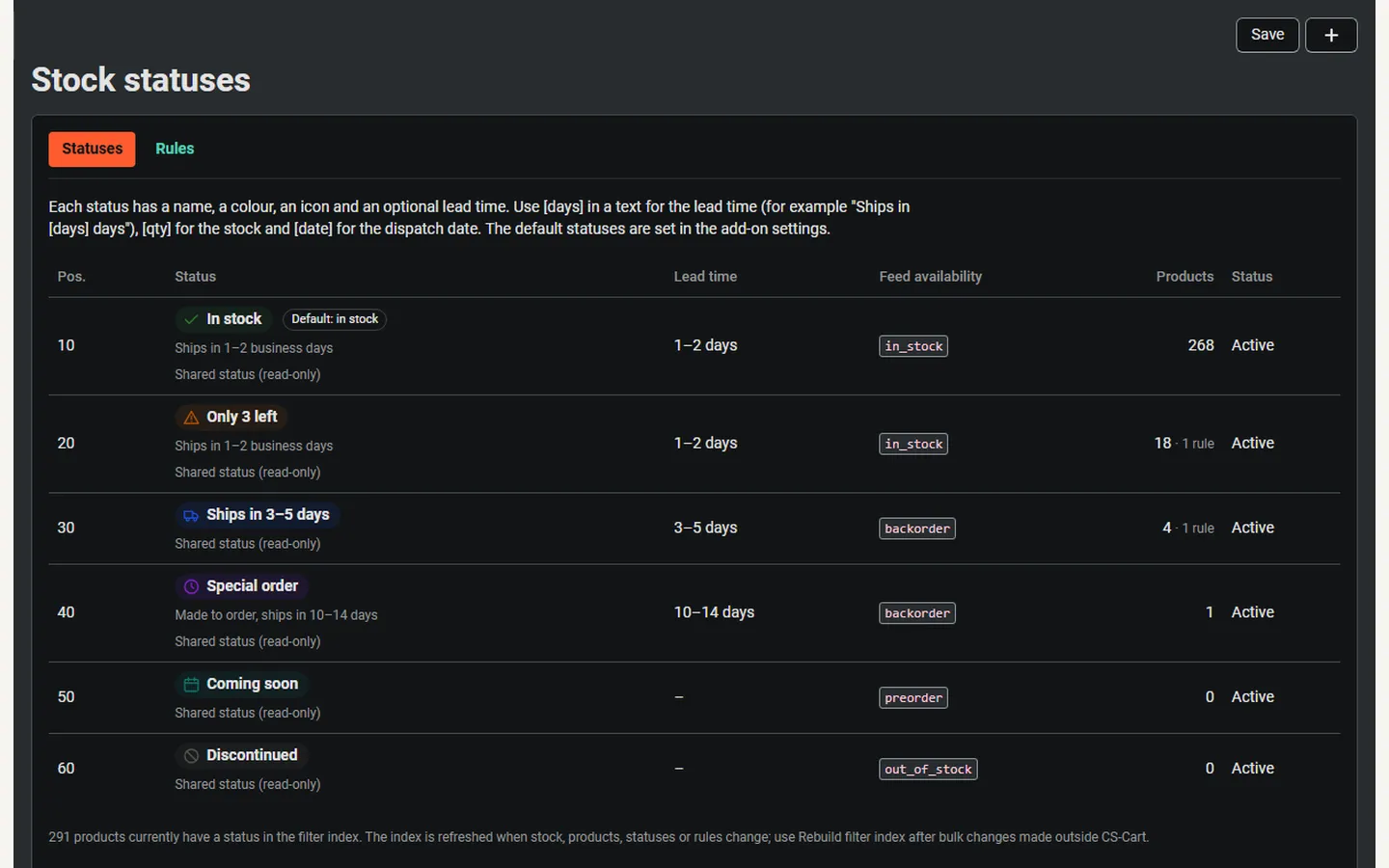Click the prohibited icon on Discontinued
1389x868 pixels.
191,756
